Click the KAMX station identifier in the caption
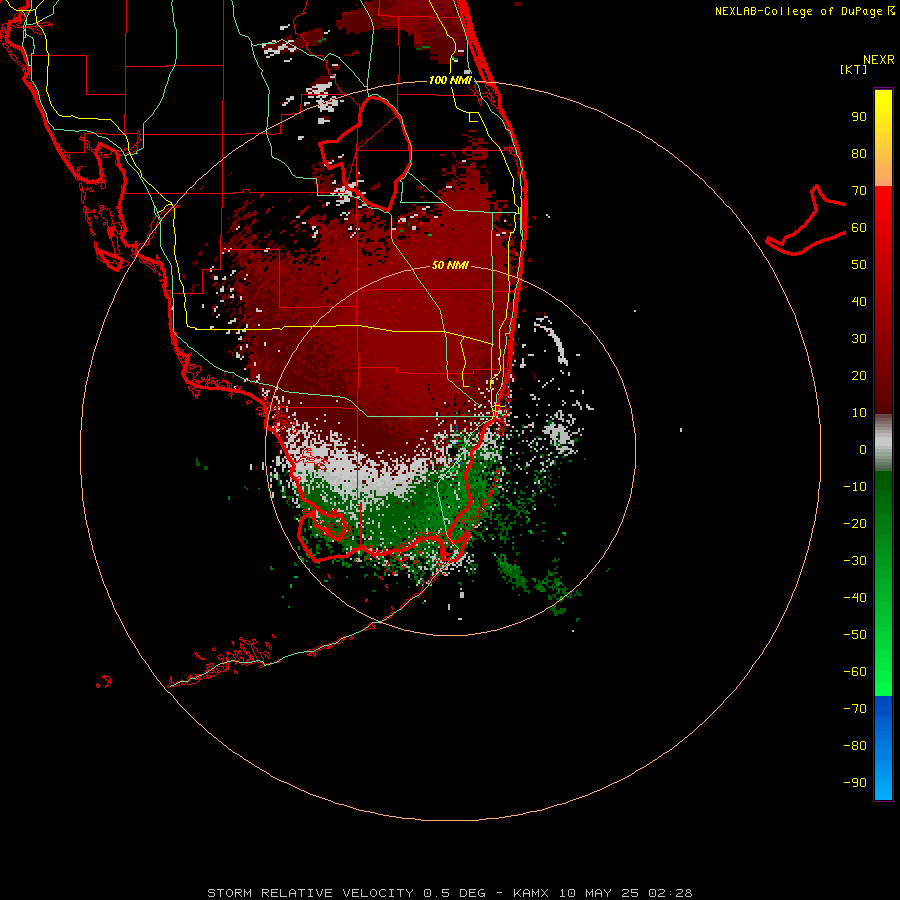Screen dimensions: 900x900 (x=531, y=893)
